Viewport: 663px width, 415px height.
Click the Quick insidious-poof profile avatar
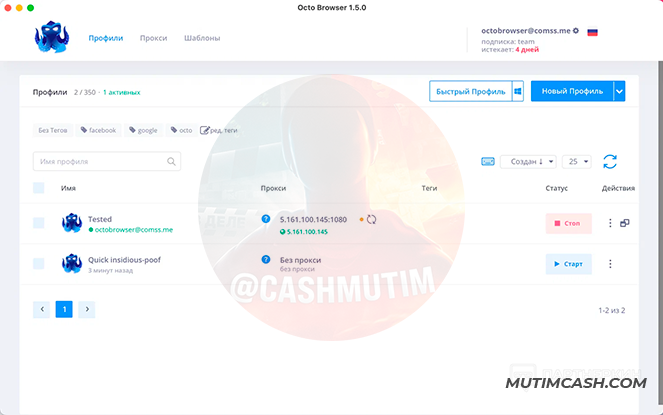[x=72, y=263]
